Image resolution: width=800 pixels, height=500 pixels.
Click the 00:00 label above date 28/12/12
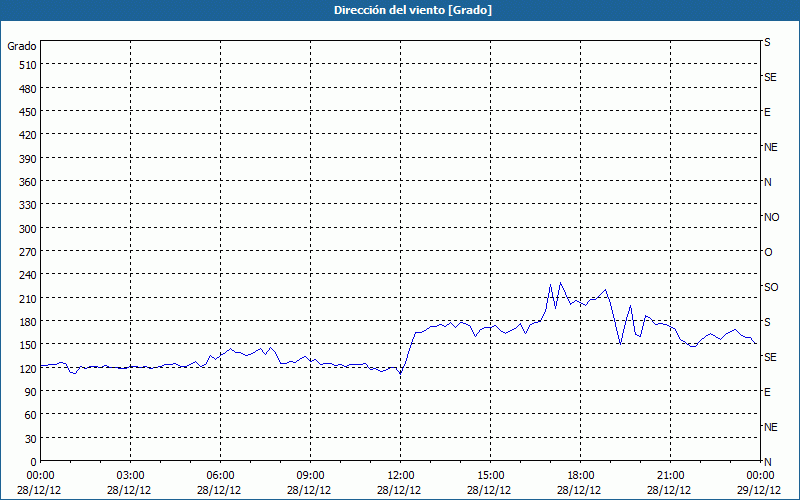pos(40,476)
